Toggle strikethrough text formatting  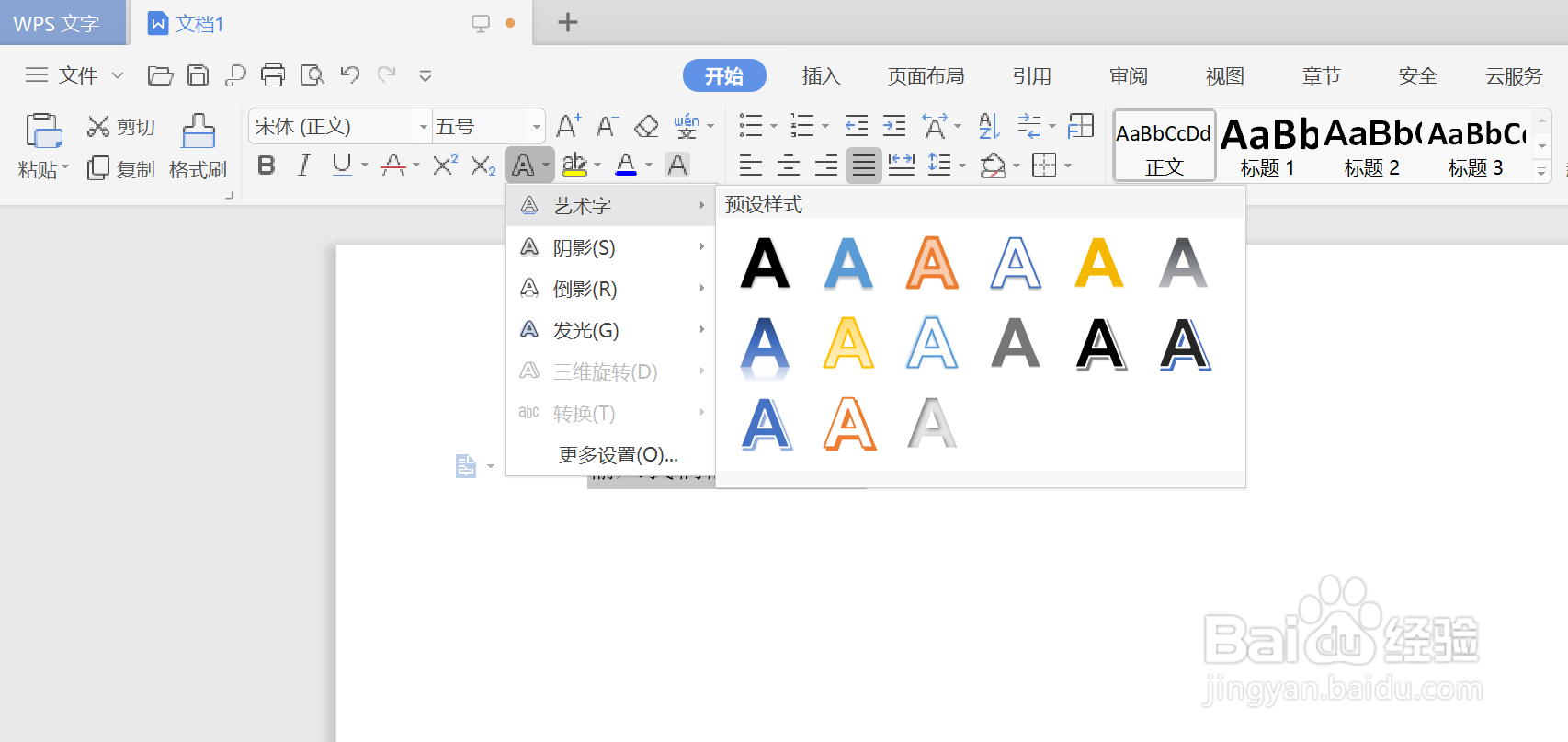[x=393, y=166]
